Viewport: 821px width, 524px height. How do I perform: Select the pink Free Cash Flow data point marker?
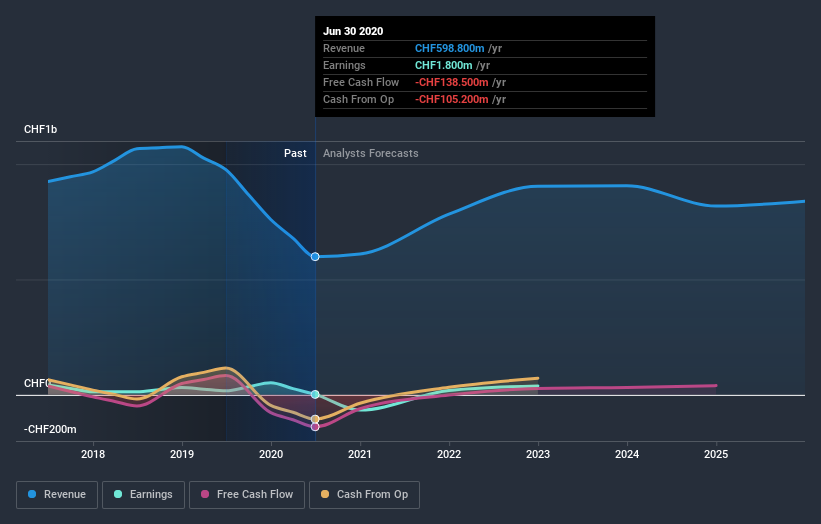pyautogui.click(x=315, y=427)
